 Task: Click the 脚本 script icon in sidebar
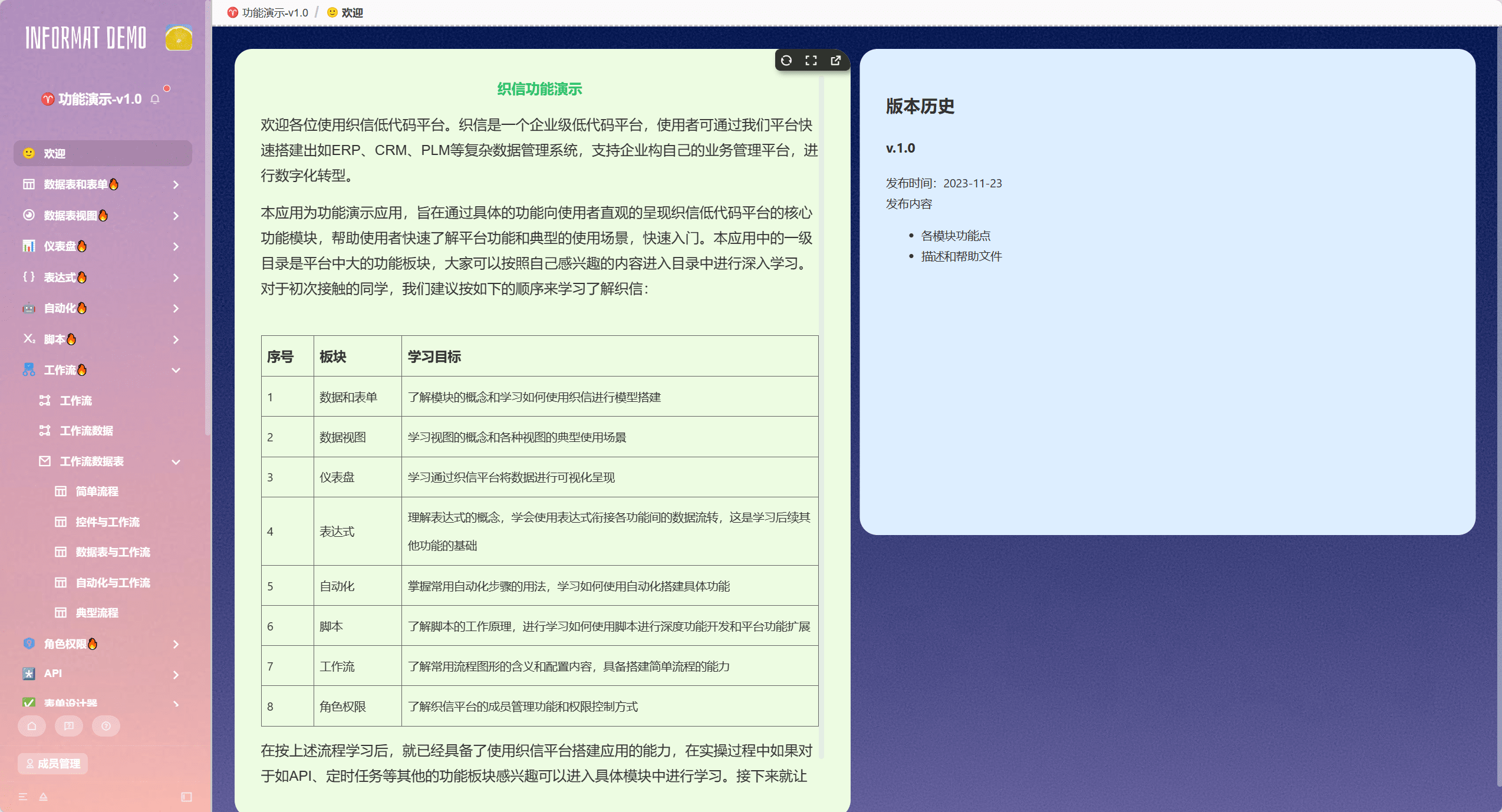point(28,339)
